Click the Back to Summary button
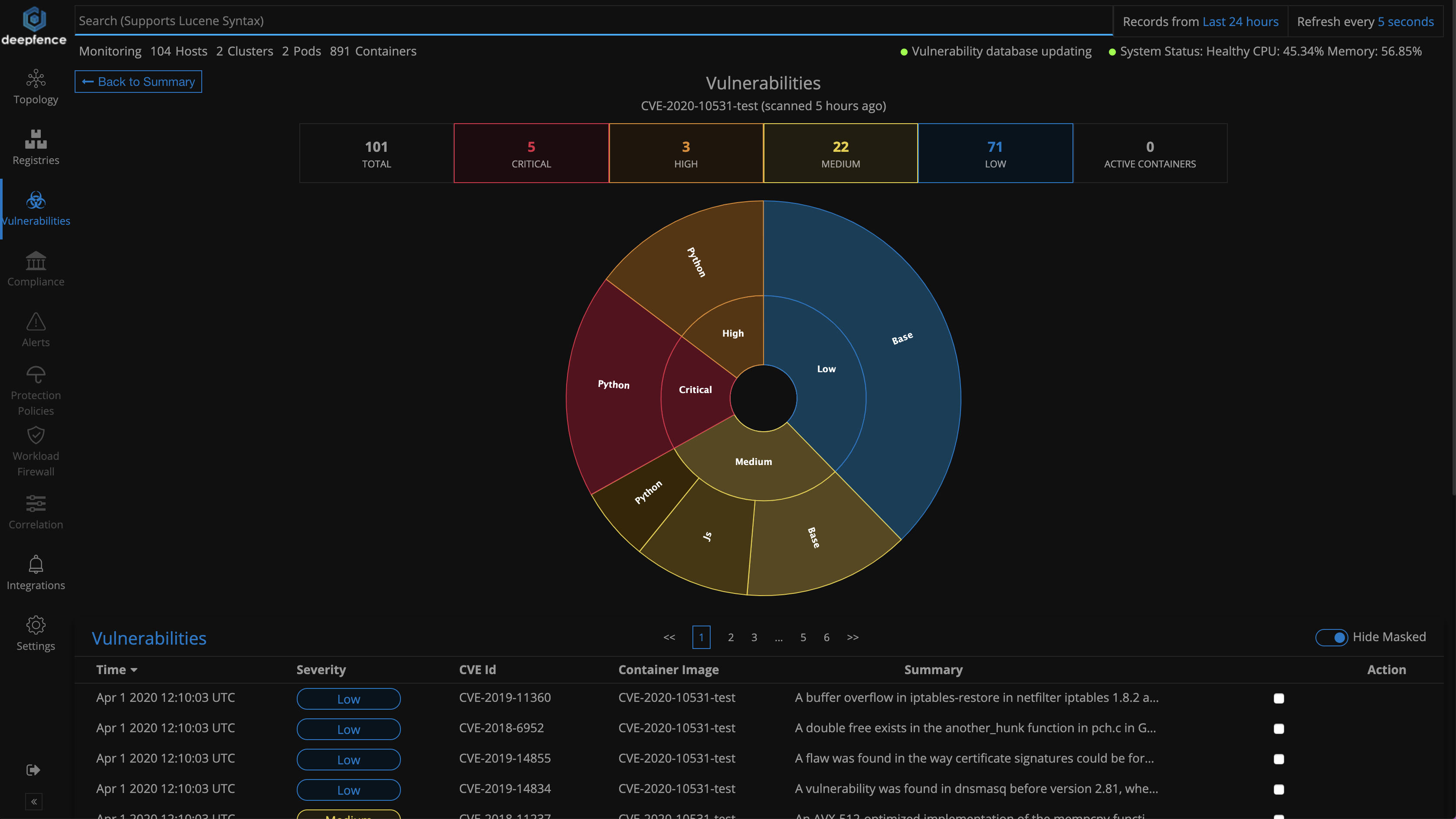The width and height of the screenshot is (1456, 819). click(138, 82)
